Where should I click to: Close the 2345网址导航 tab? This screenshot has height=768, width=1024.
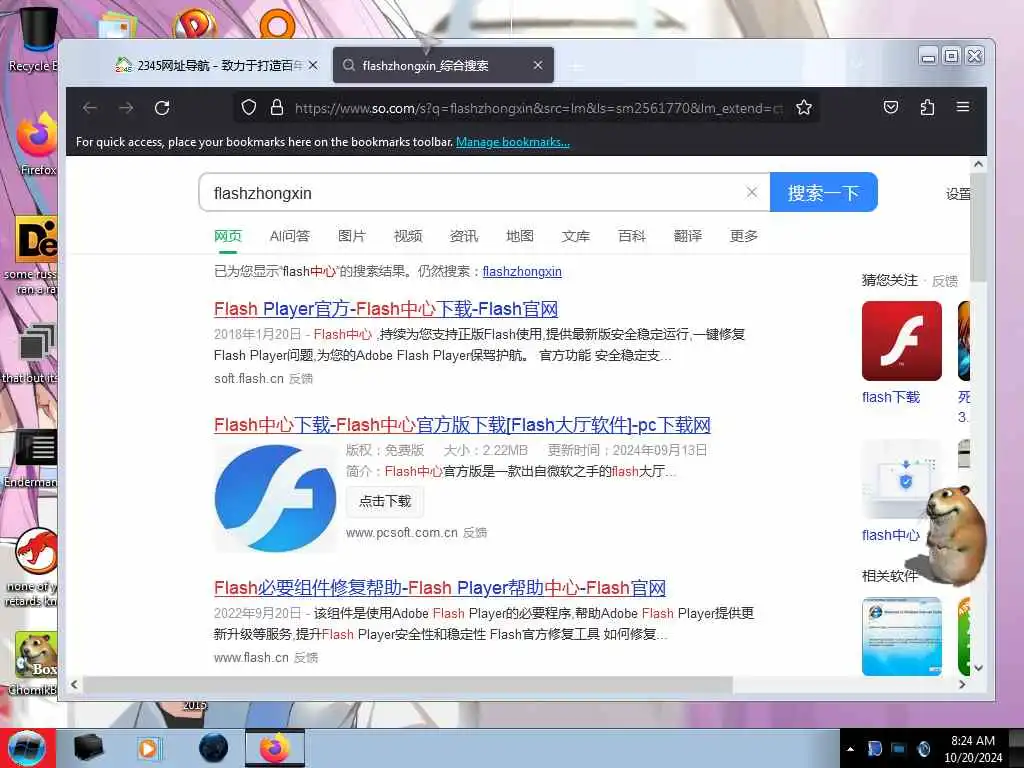(313, 65)
